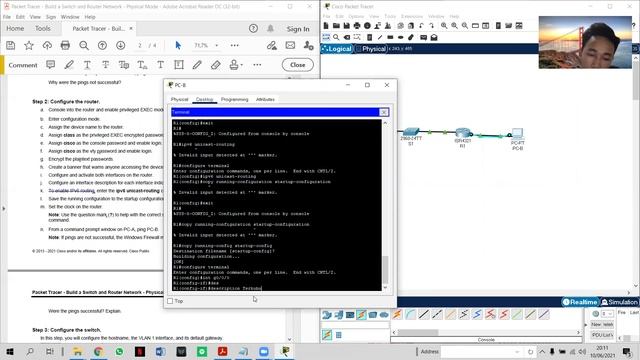This screenshot has height=360, width=640.
Task: Pick the automatic connection lightning cable
Action: (397, 314)
